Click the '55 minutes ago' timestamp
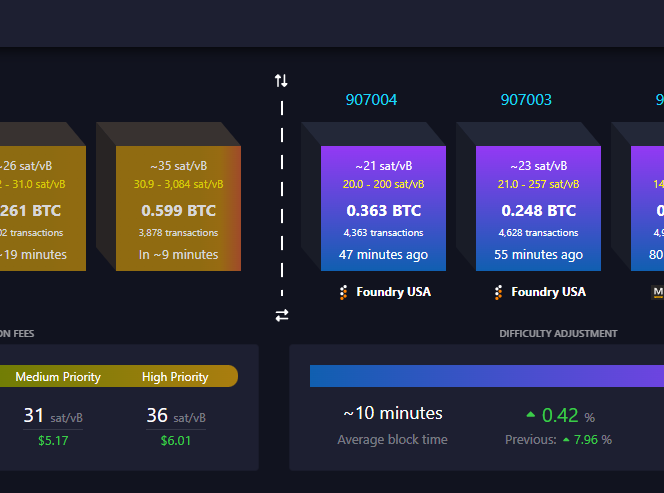The width and height of the screenshot is (664, 493). pos(539,255)
